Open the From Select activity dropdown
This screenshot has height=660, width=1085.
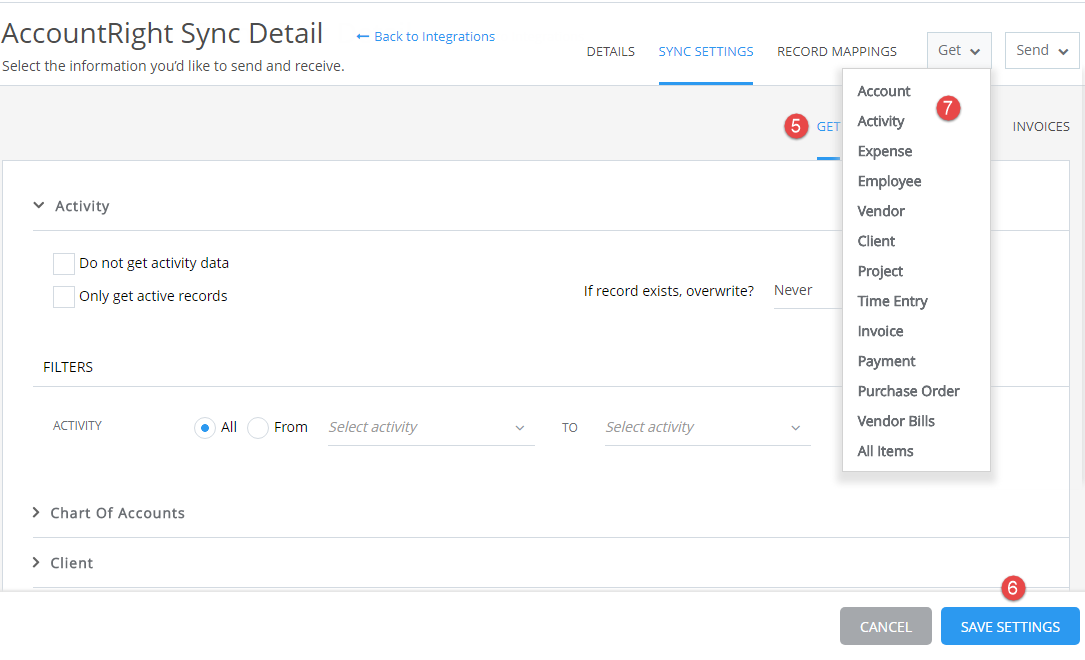click(431, 428)
